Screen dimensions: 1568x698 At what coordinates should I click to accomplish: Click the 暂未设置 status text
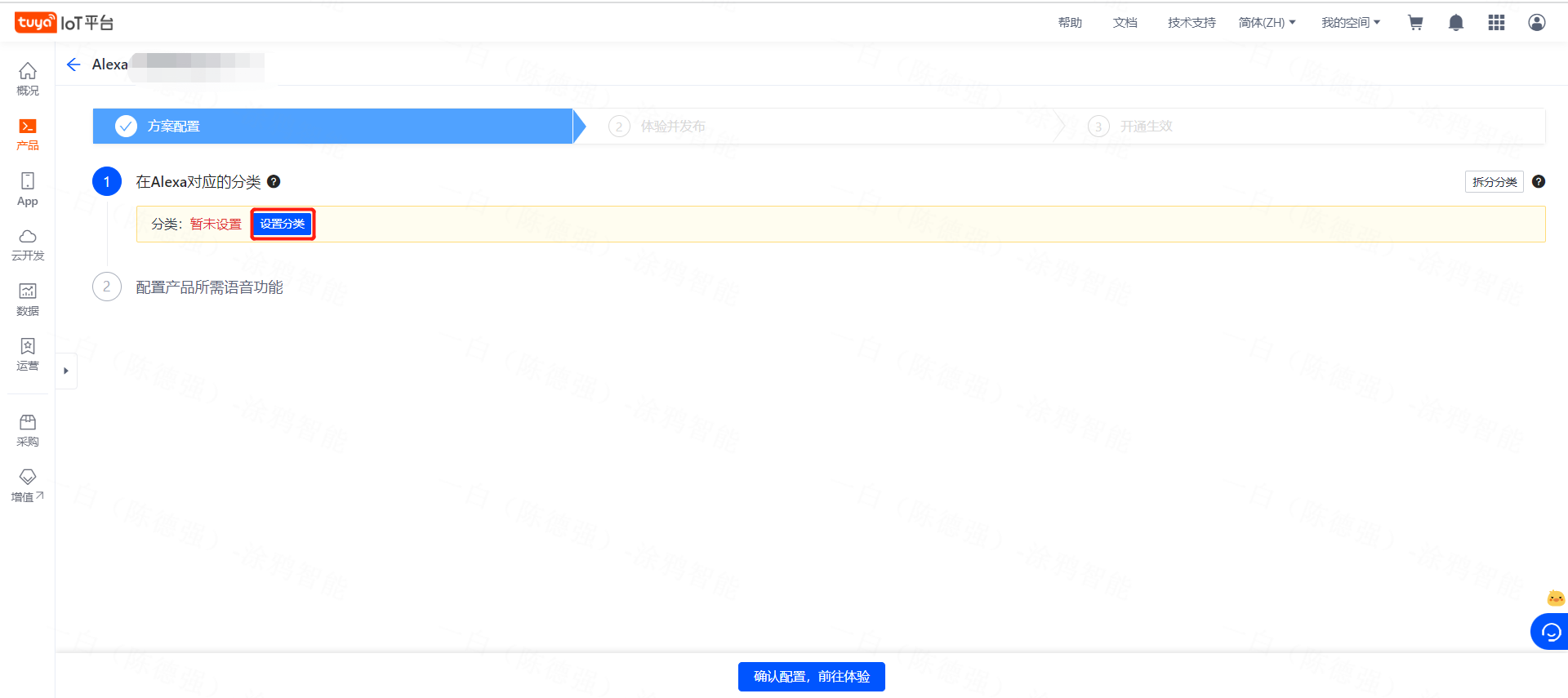(x=216, y=224)
